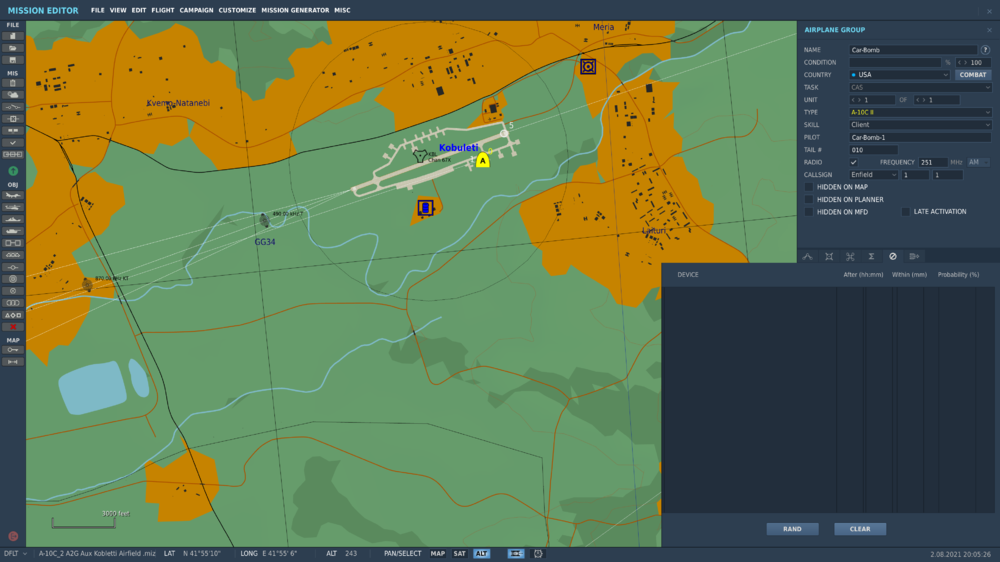
Task: Open the FILE menu
Action: coord(98,10)
